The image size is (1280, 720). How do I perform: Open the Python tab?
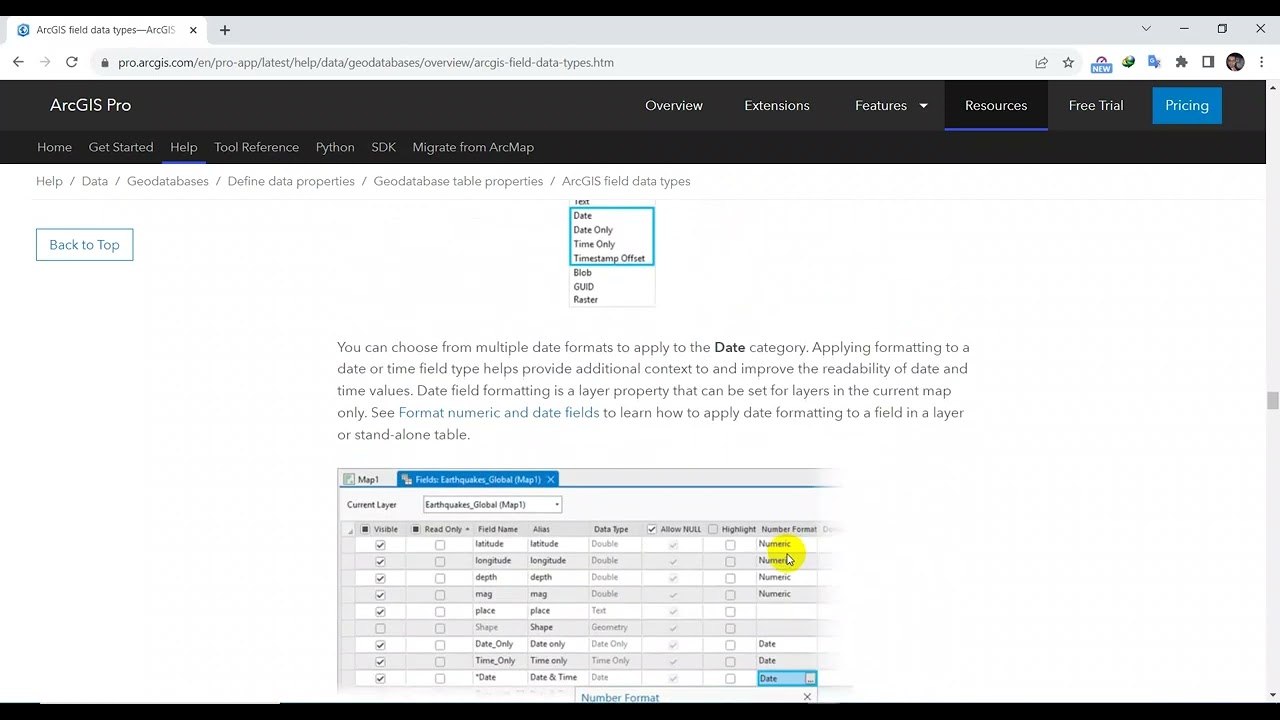tap(335, 147)
